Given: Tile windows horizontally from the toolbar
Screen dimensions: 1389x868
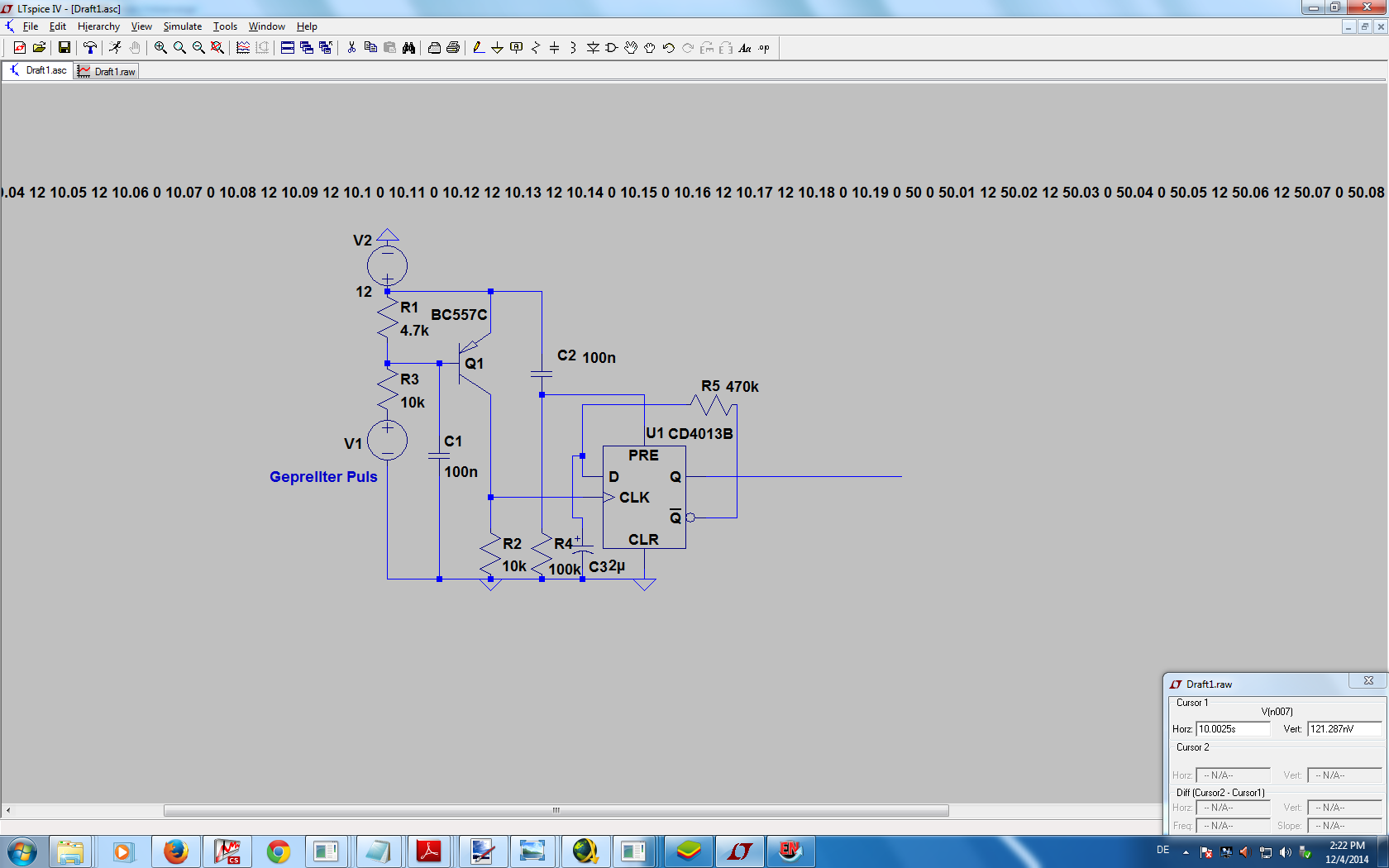Looking at the screenshot, I should (287, 48).
